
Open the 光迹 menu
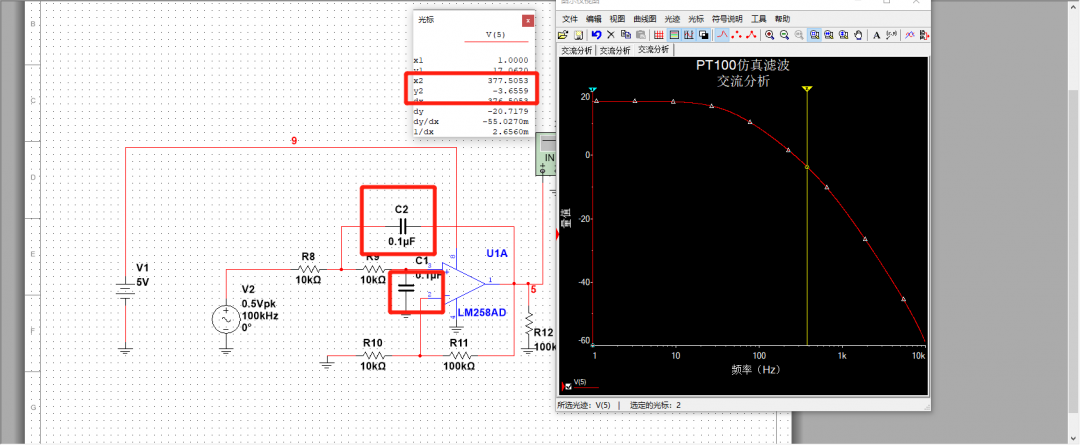coord(672,19)
